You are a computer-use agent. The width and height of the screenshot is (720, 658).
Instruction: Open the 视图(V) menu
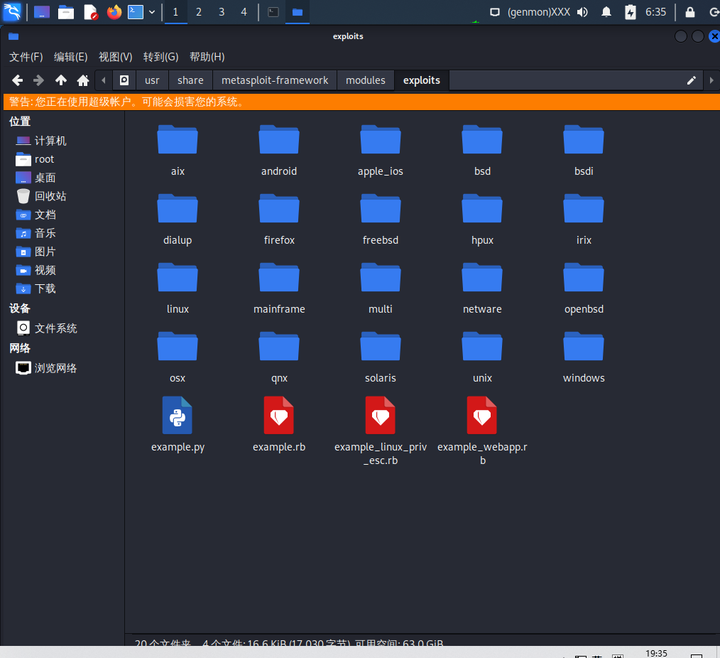click(115, 57)
